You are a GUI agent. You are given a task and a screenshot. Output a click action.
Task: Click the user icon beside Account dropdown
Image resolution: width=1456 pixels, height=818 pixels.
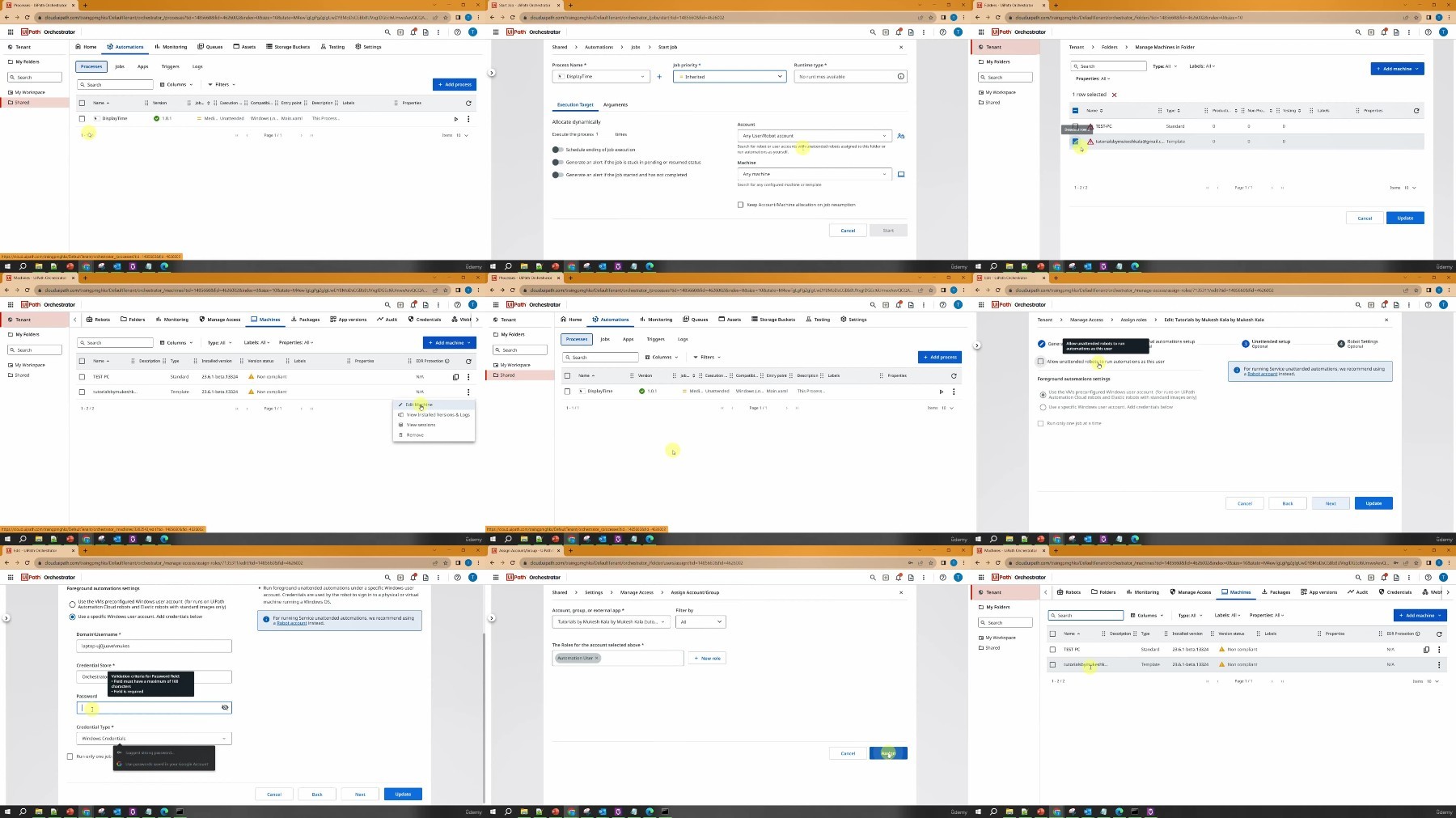[901, 136]
